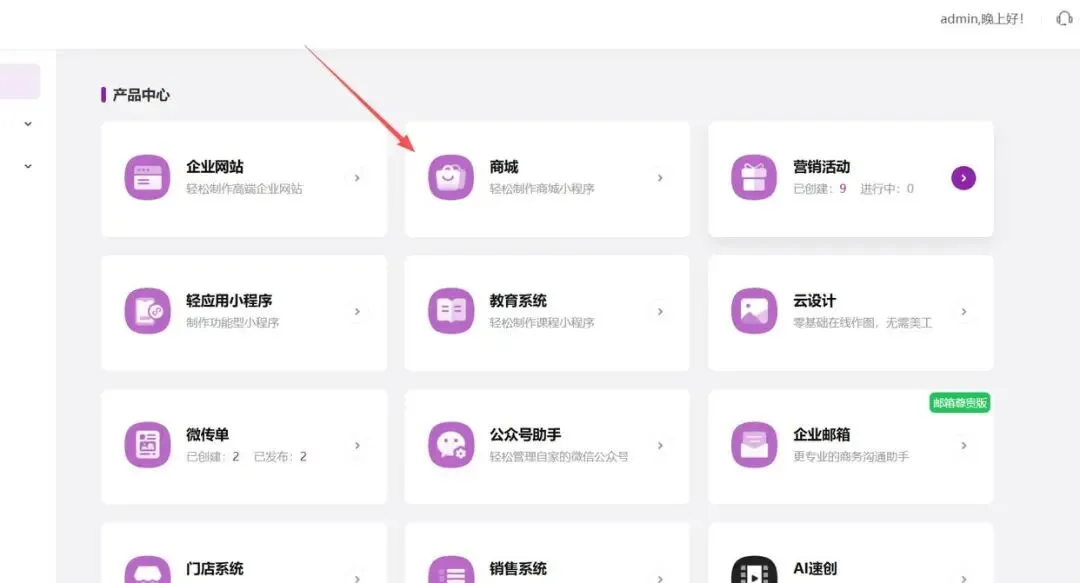Image resolution: width=1080 pixels, height=583 pixels.
Task: Click the 制作功能型小程序 description
Action: point(233,323)
